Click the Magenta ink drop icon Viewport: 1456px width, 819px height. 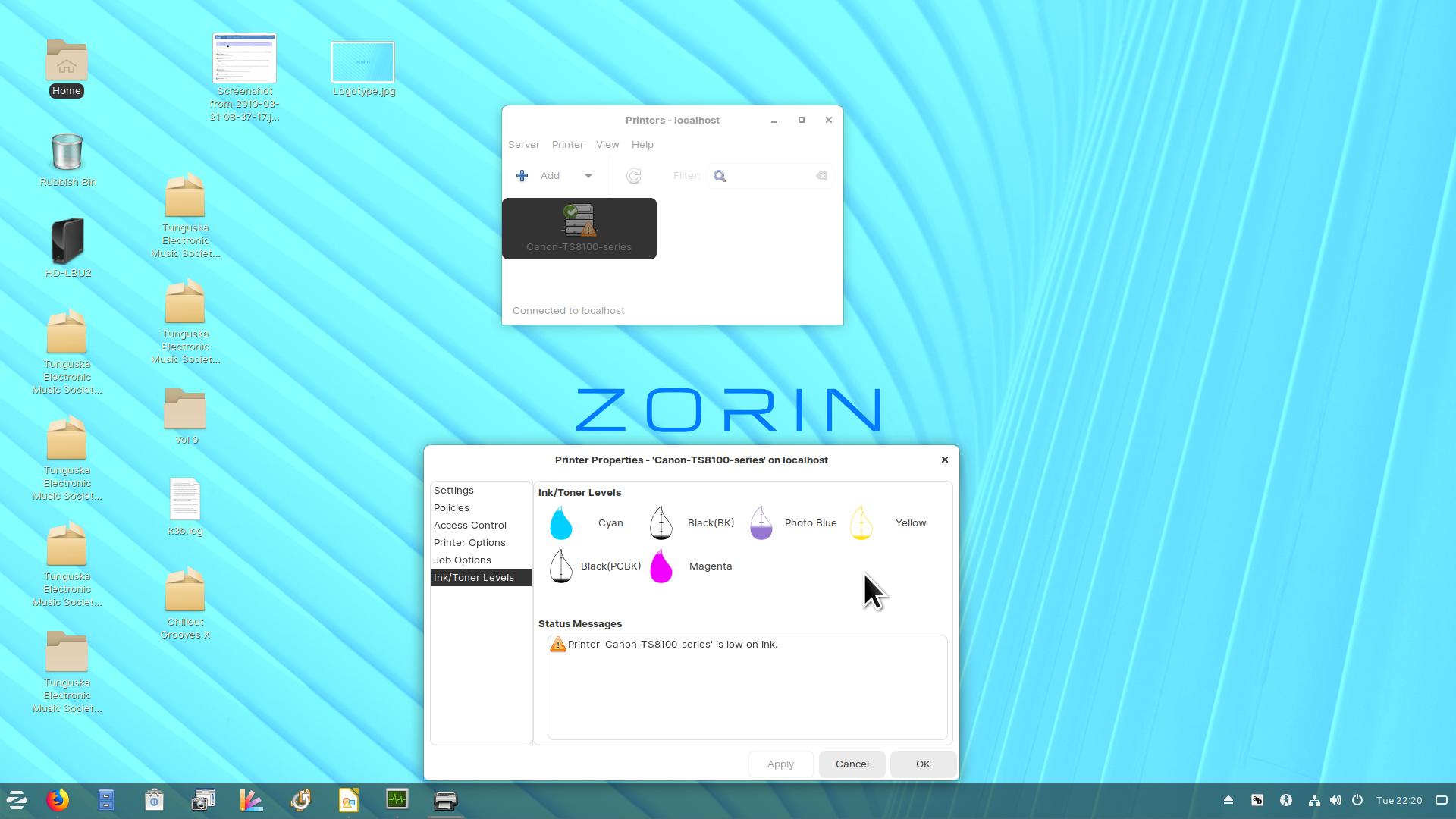point(661,566)
